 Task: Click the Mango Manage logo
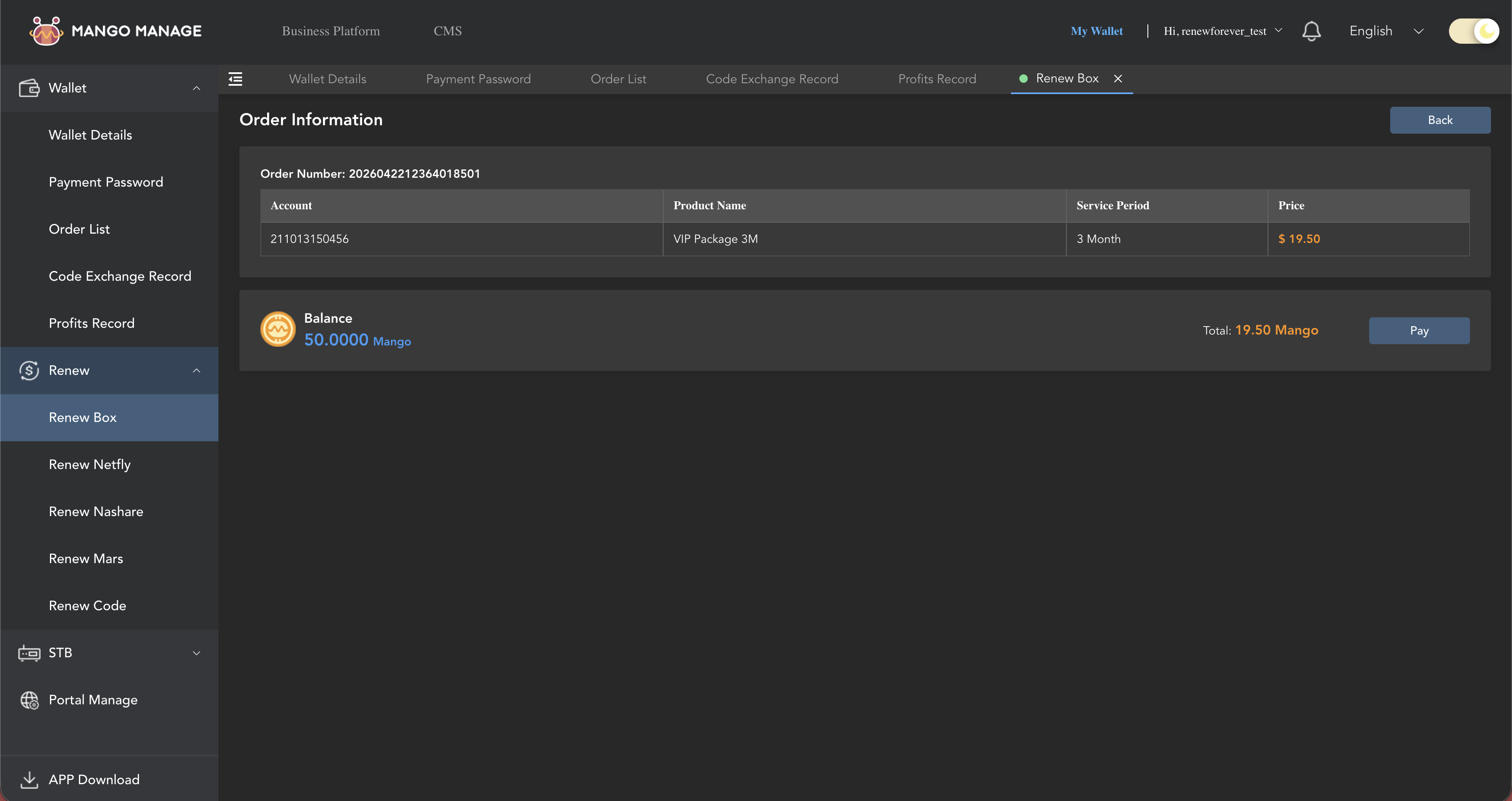pyautogui.click(x=115, y=31)
